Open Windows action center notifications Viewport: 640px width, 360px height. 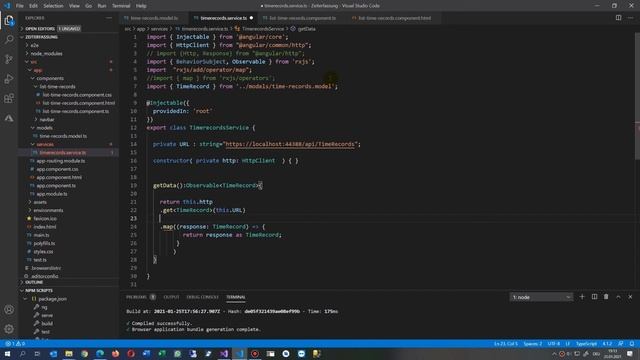(630, 353)
